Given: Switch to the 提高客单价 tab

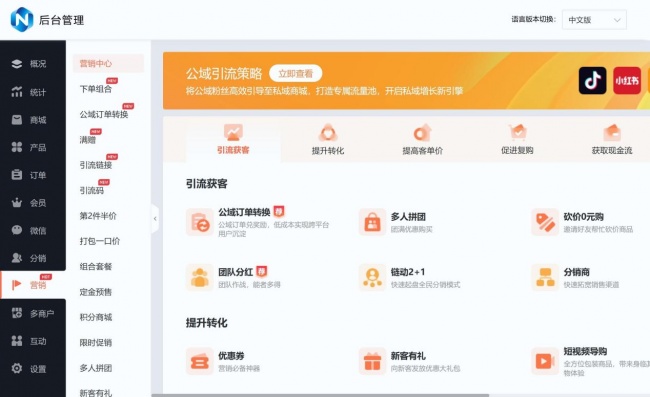Looking at the screenshot, I should [422, 139].
